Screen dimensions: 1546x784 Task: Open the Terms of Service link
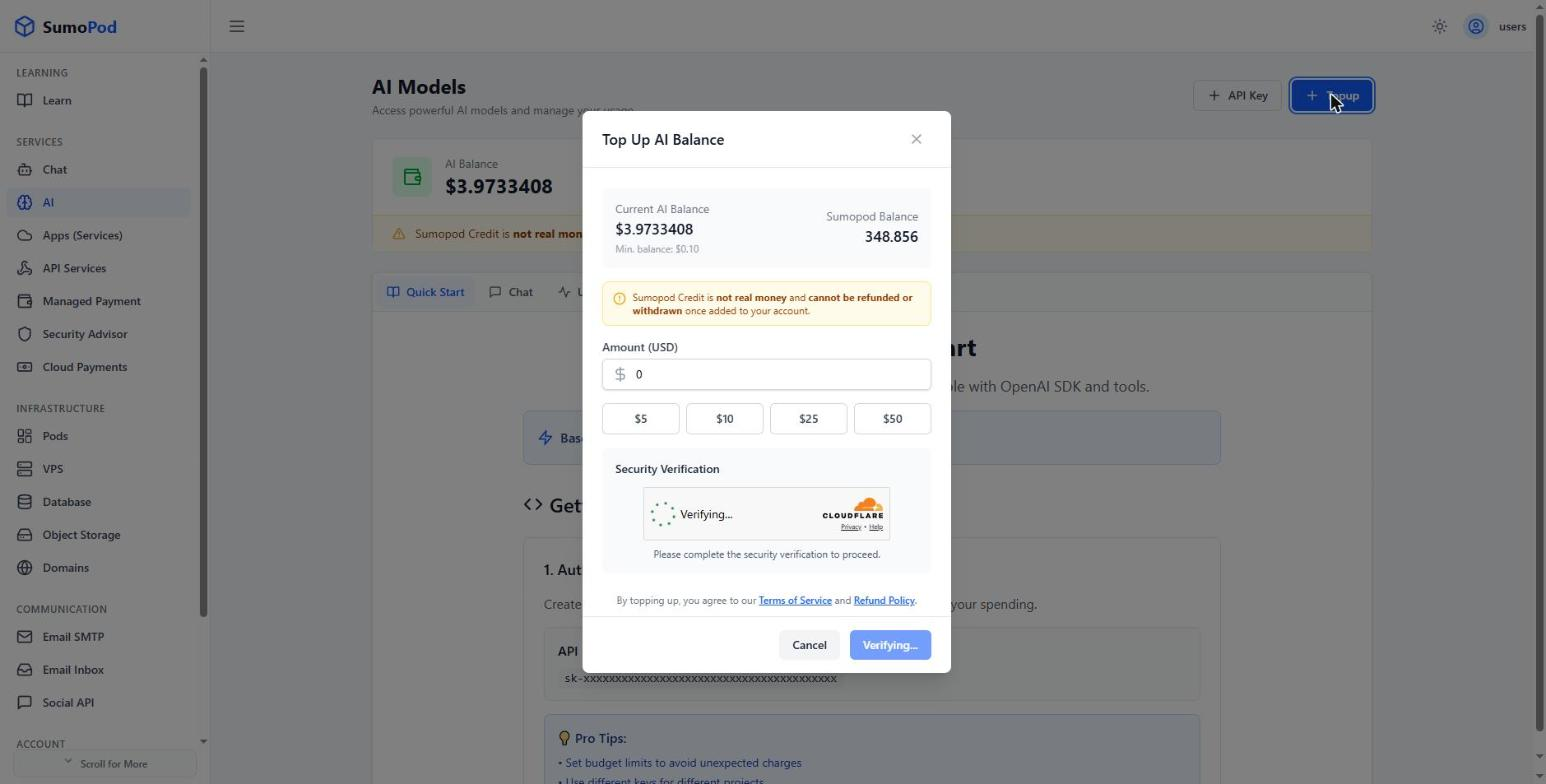(x=795, y=601)
